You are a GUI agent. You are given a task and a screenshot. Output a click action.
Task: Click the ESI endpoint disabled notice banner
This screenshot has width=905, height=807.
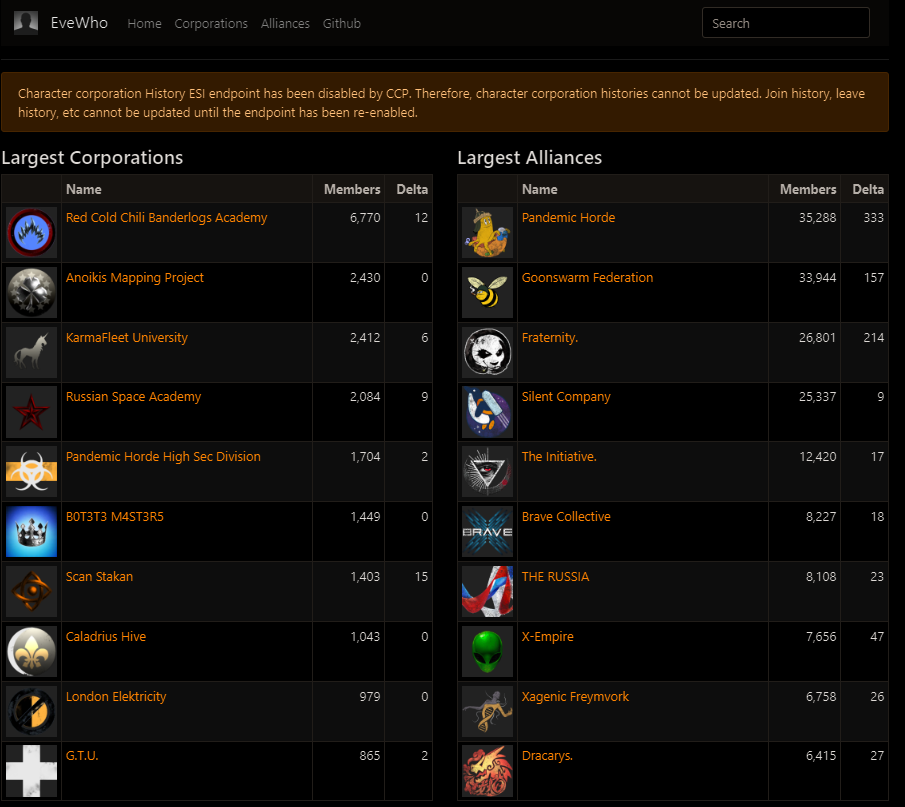pyautogui.click(x=444, y=102)
